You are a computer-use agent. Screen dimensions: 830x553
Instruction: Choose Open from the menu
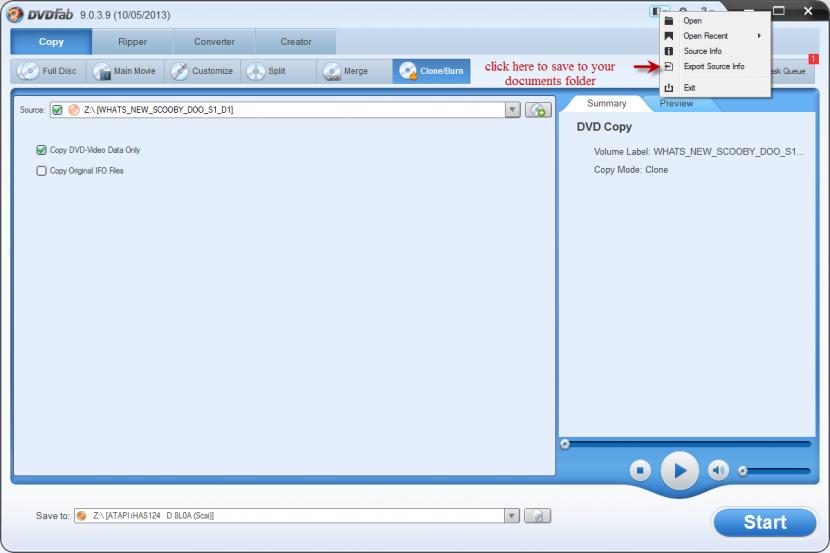[x=715, y=21]
